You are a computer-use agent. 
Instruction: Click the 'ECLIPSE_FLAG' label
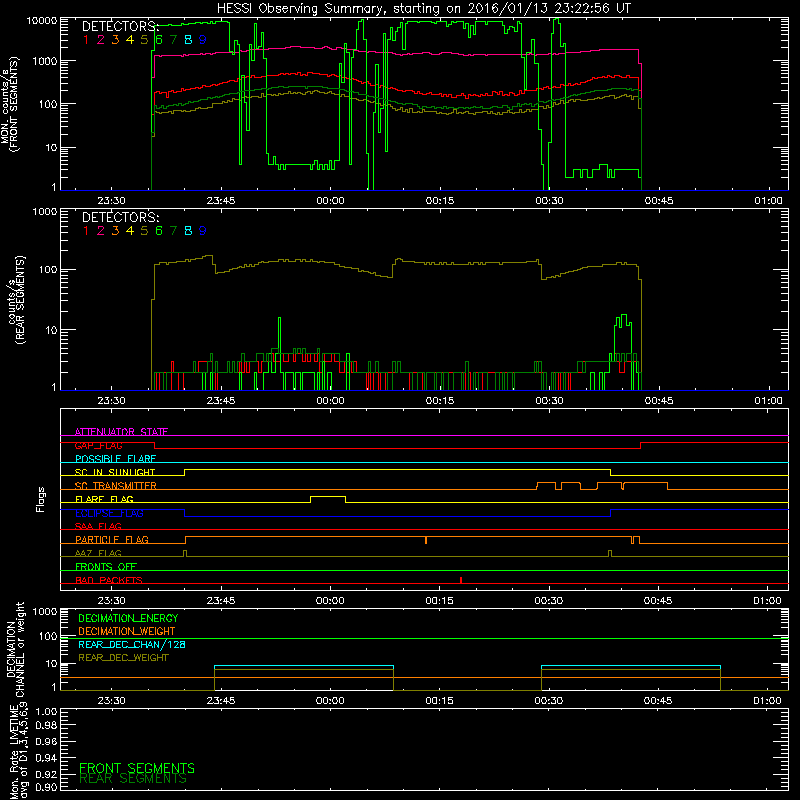tap(109, 513)
